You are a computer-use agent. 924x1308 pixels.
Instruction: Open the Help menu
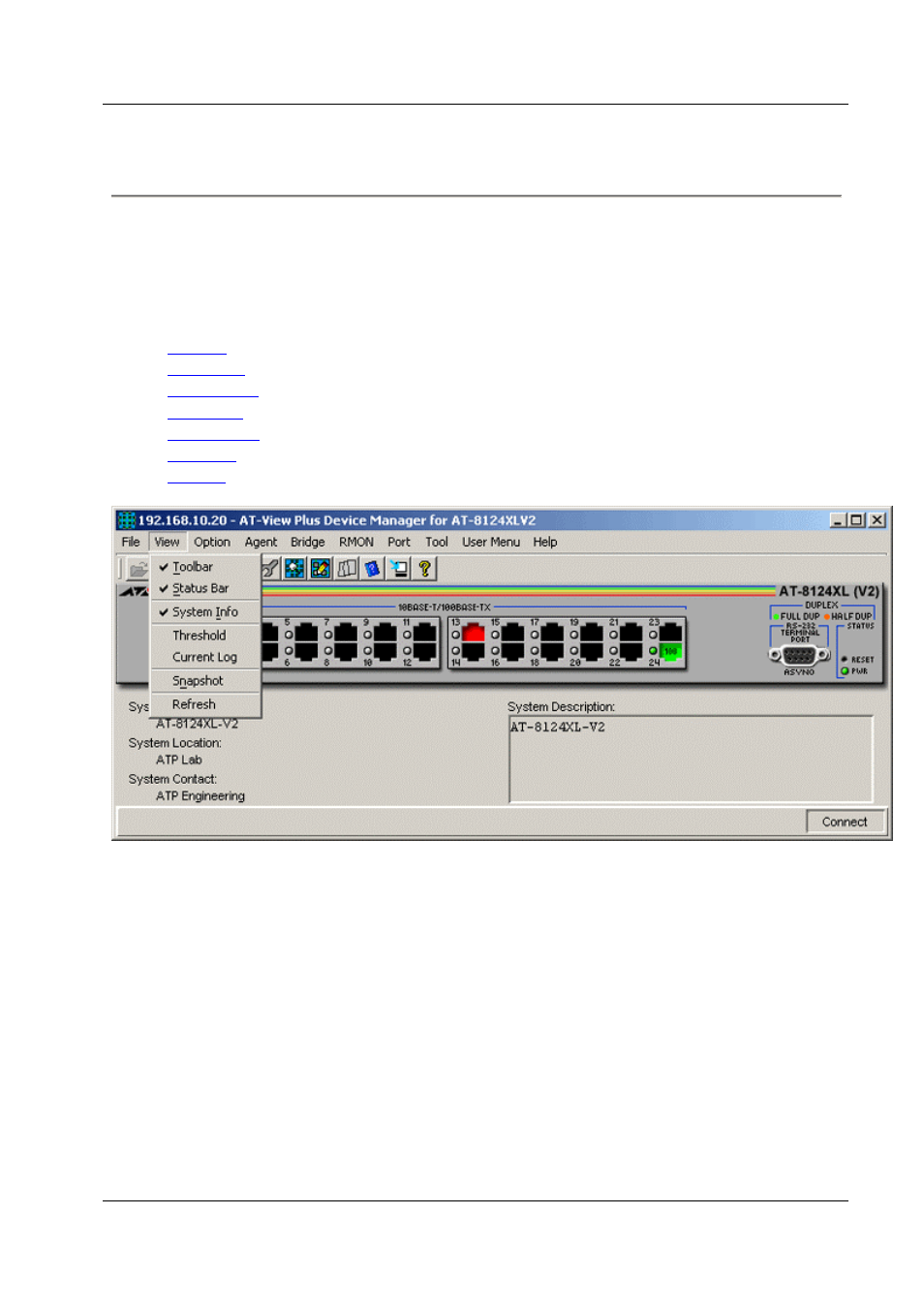click(x=545, y=542)
